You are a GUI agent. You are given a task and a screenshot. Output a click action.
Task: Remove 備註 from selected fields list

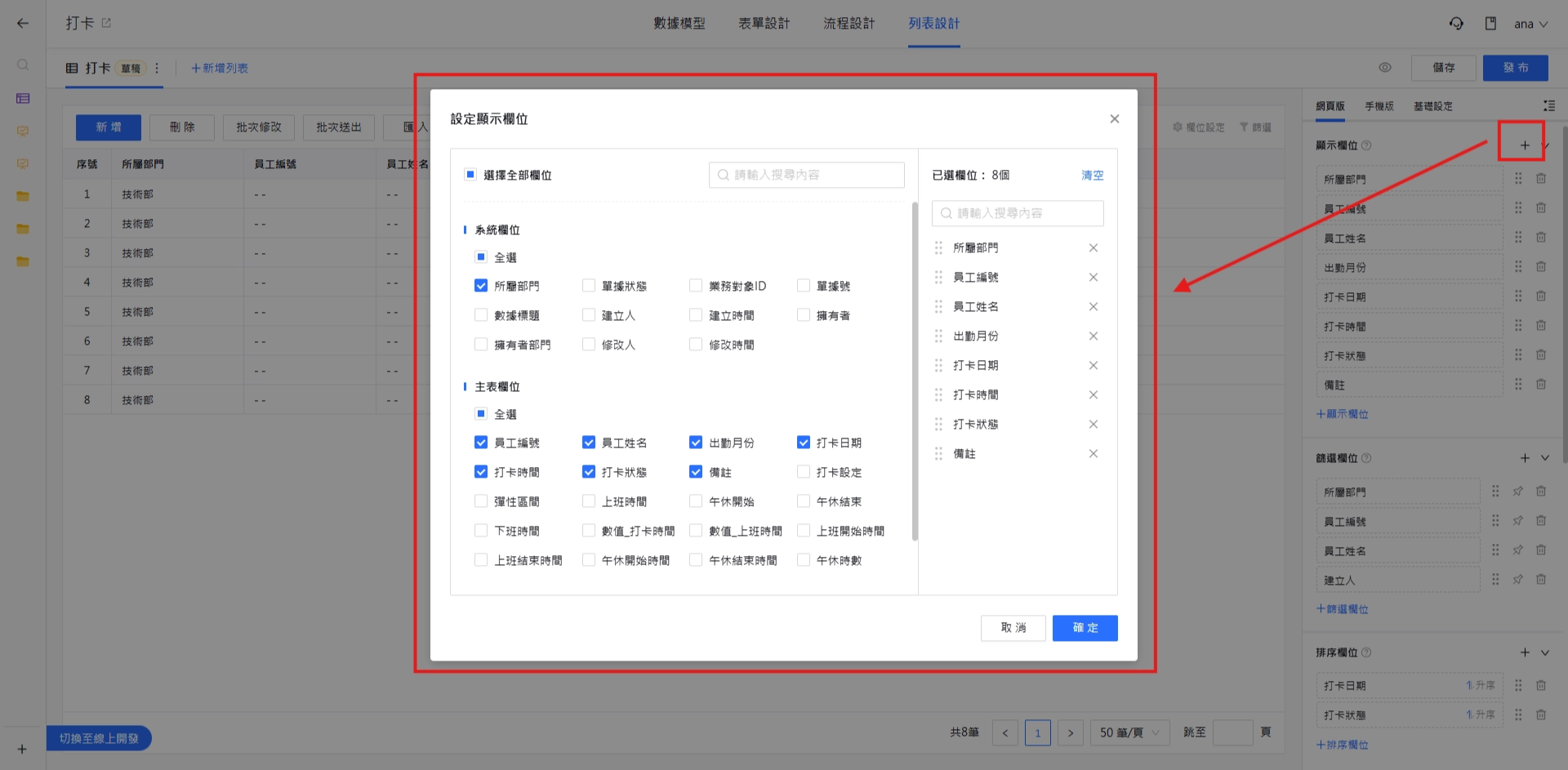[x=1093, y=454]
